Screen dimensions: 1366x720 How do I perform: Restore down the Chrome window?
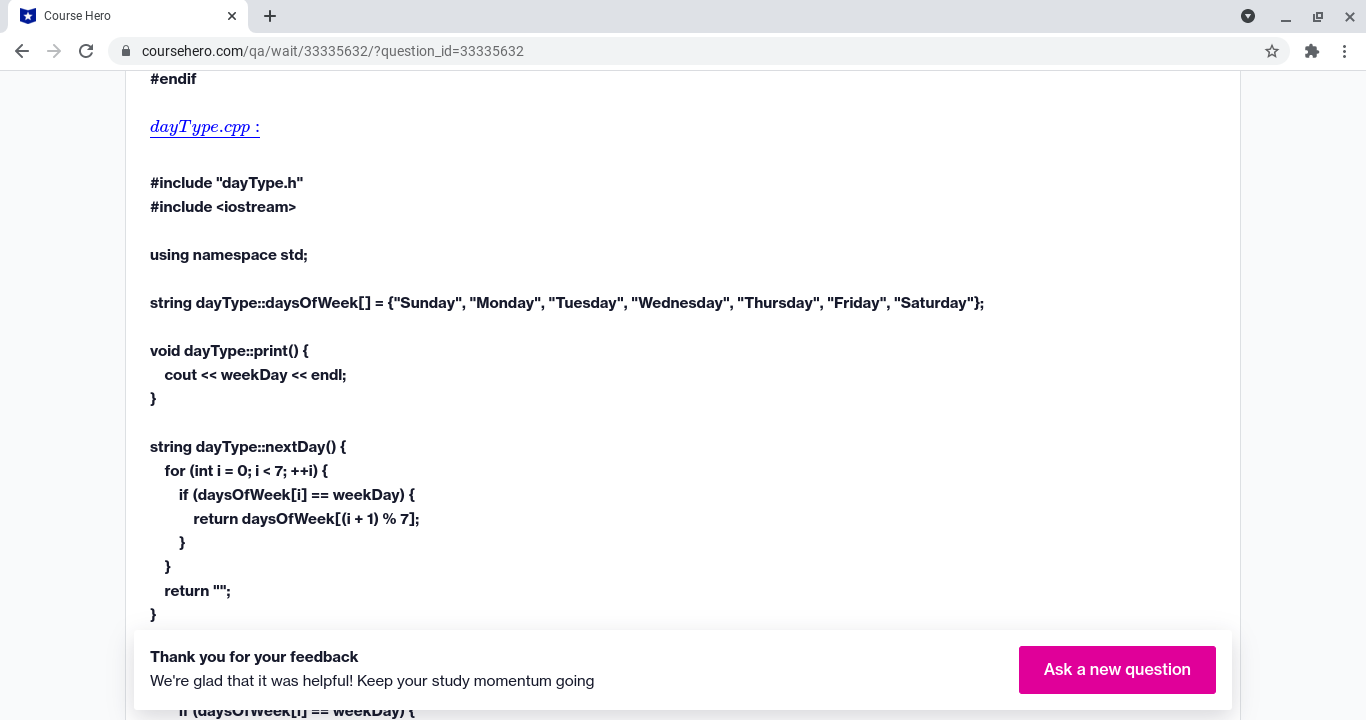point(1318,16)
